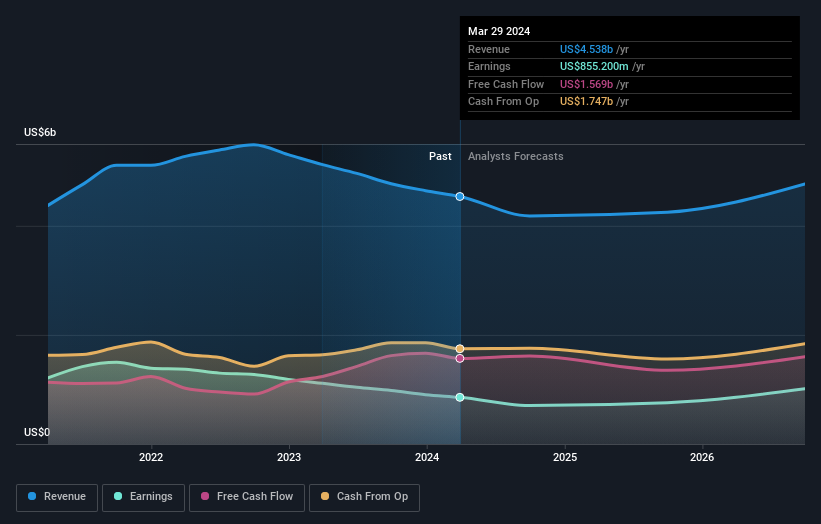Click the US$6b y-axis label
Screen dimensions: 821x524
coord(40,132)
